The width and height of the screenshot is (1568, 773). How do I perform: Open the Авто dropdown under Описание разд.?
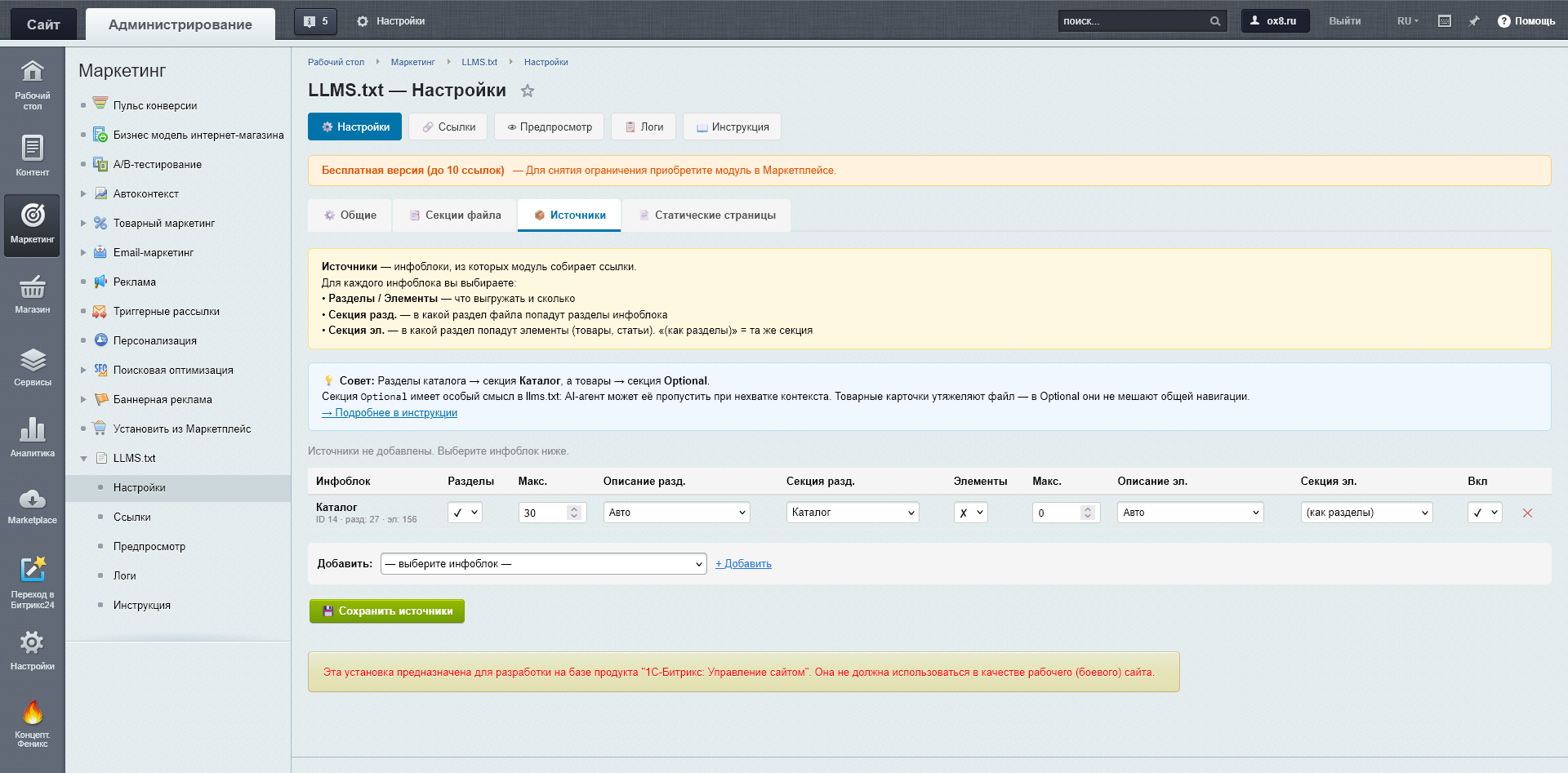(676, 513)
